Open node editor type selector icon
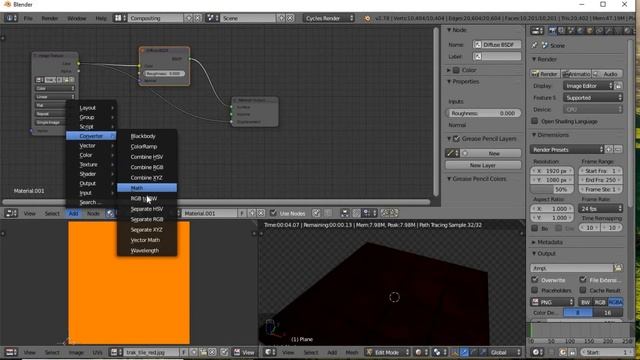Screen dimensions: 640x360 click(11, 213)
